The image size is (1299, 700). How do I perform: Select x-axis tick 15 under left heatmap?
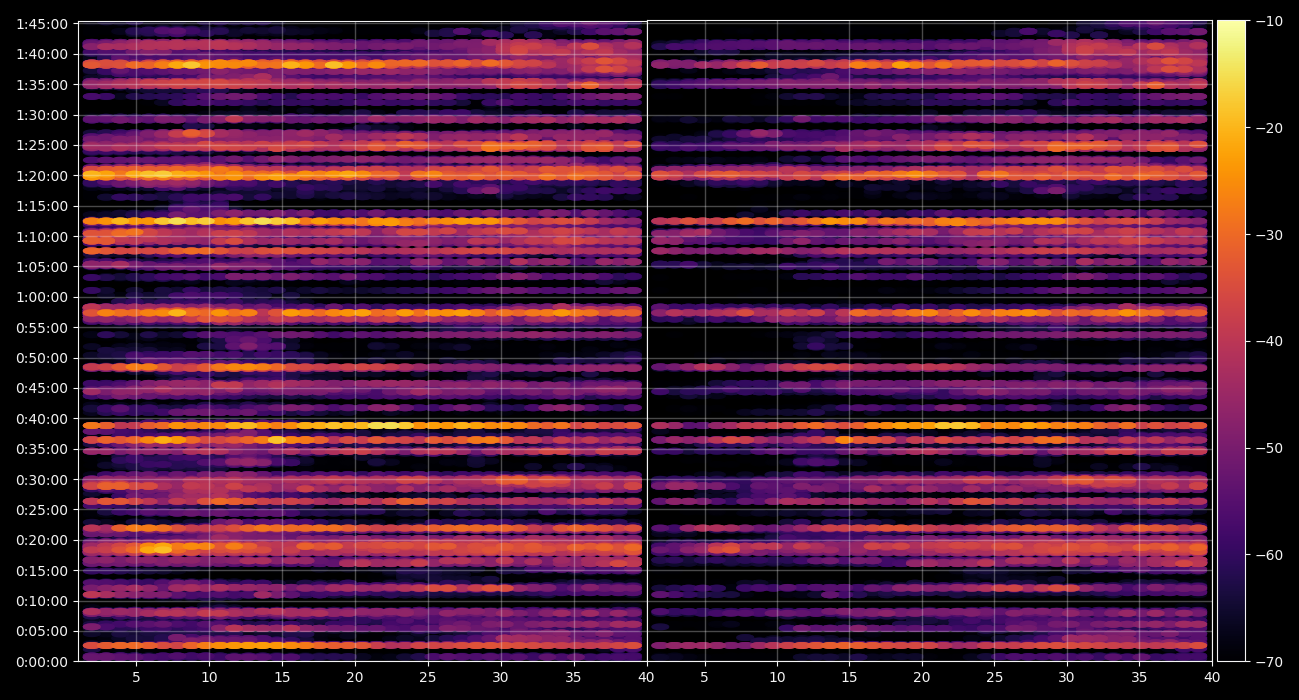click(282, 678)
